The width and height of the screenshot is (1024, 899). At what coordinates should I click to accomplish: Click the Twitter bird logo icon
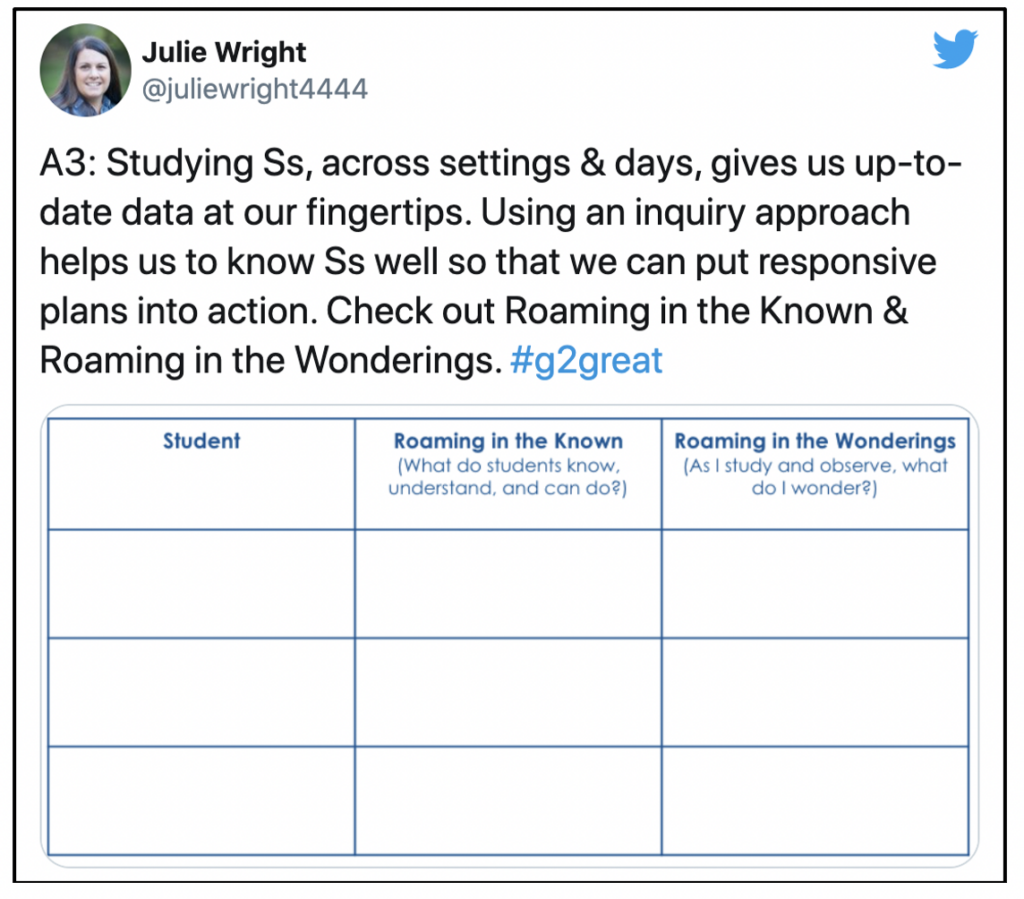coord(955,48)
